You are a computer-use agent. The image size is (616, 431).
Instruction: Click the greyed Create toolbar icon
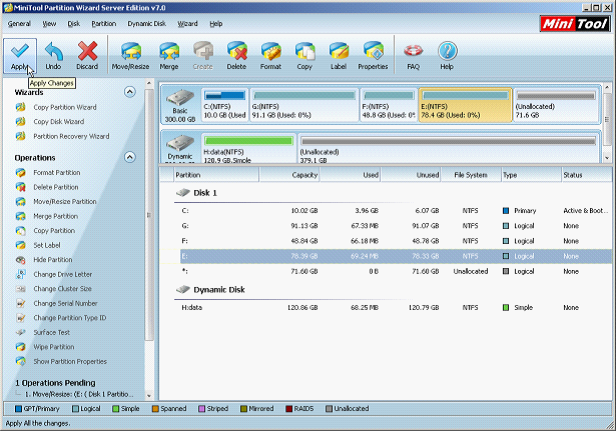[203, 55]
